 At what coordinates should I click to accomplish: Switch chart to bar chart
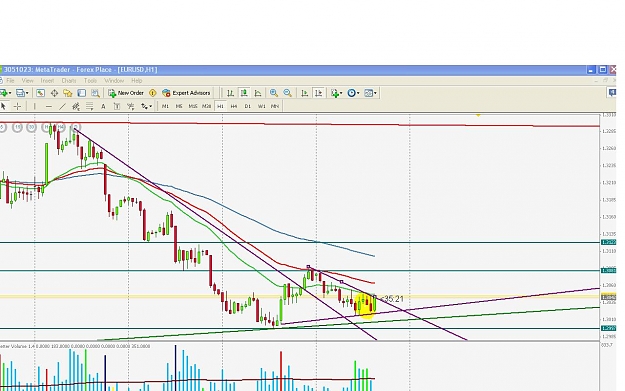click(230, 93)
